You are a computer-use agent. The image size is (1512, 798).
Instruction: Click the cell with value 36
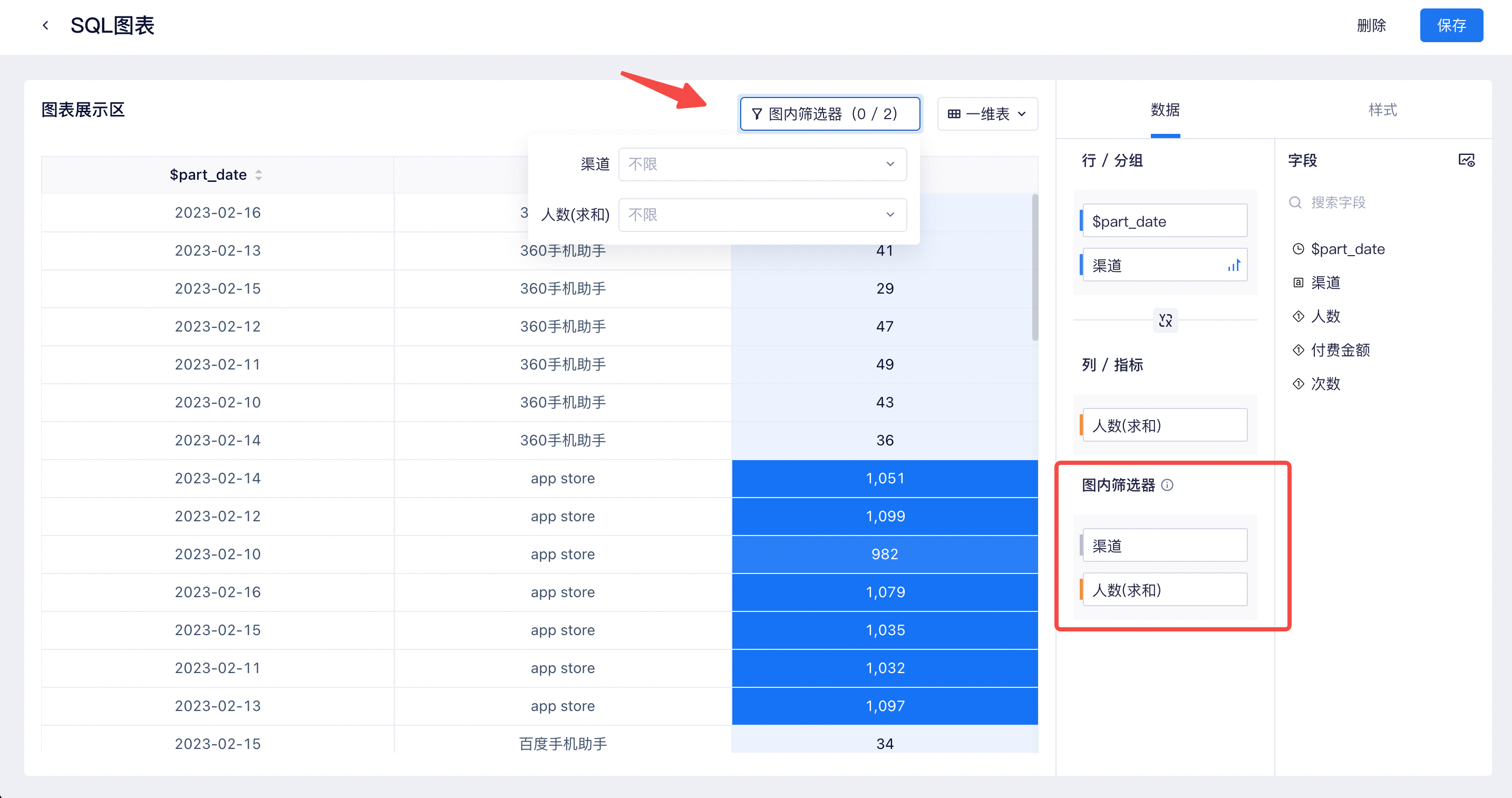coord(885,440)
